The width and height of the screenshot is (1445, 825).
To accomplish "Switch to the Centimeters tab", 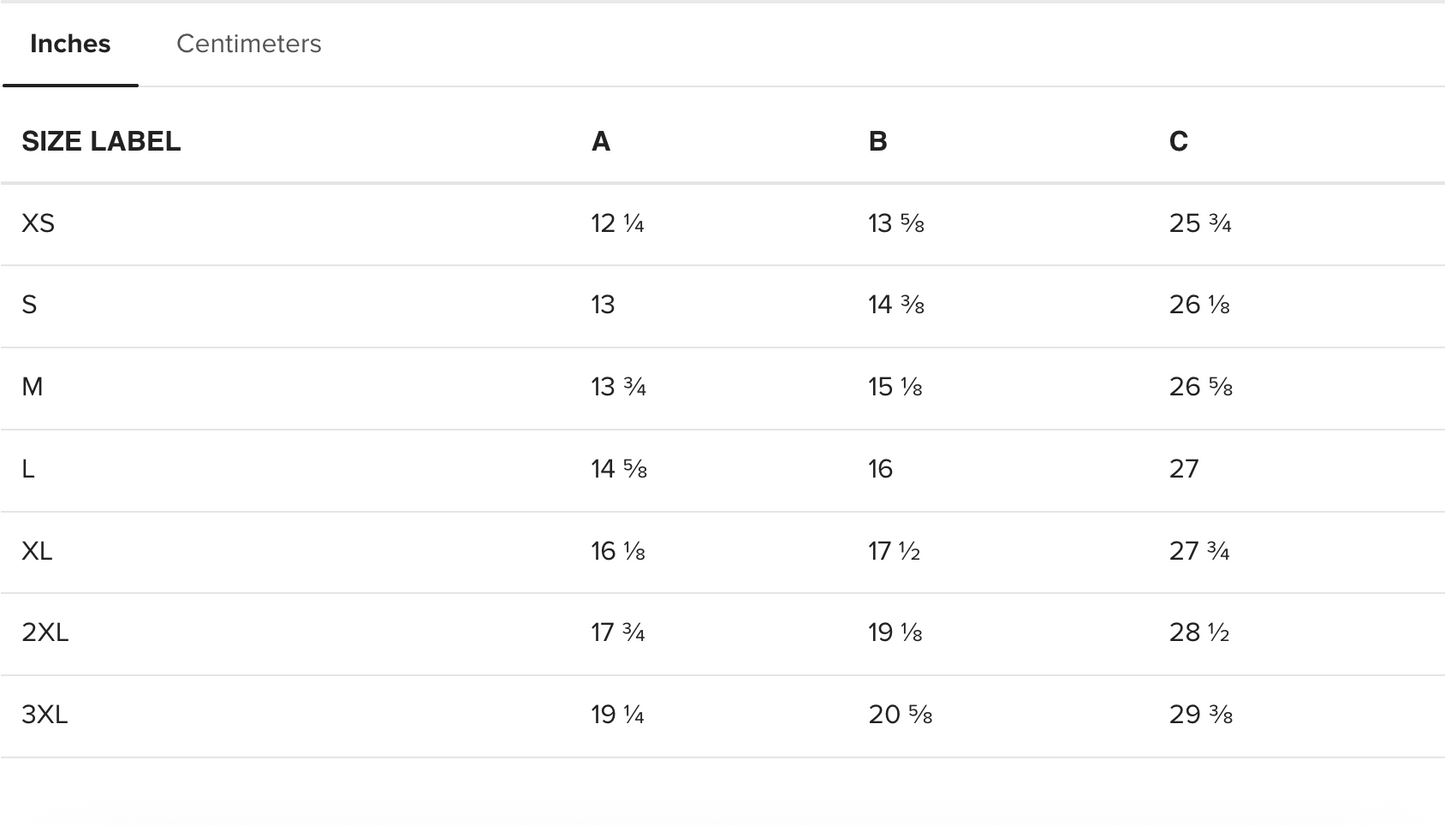I will click(x=248, y=44).
